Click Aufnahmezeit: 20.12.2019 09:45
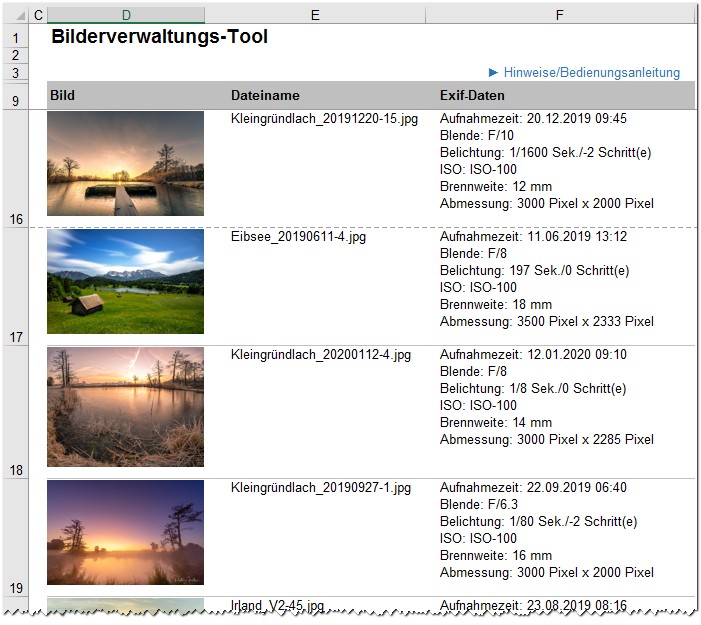Screen dimensions: 701x625 pyautogui.click(x=533, y=118)
